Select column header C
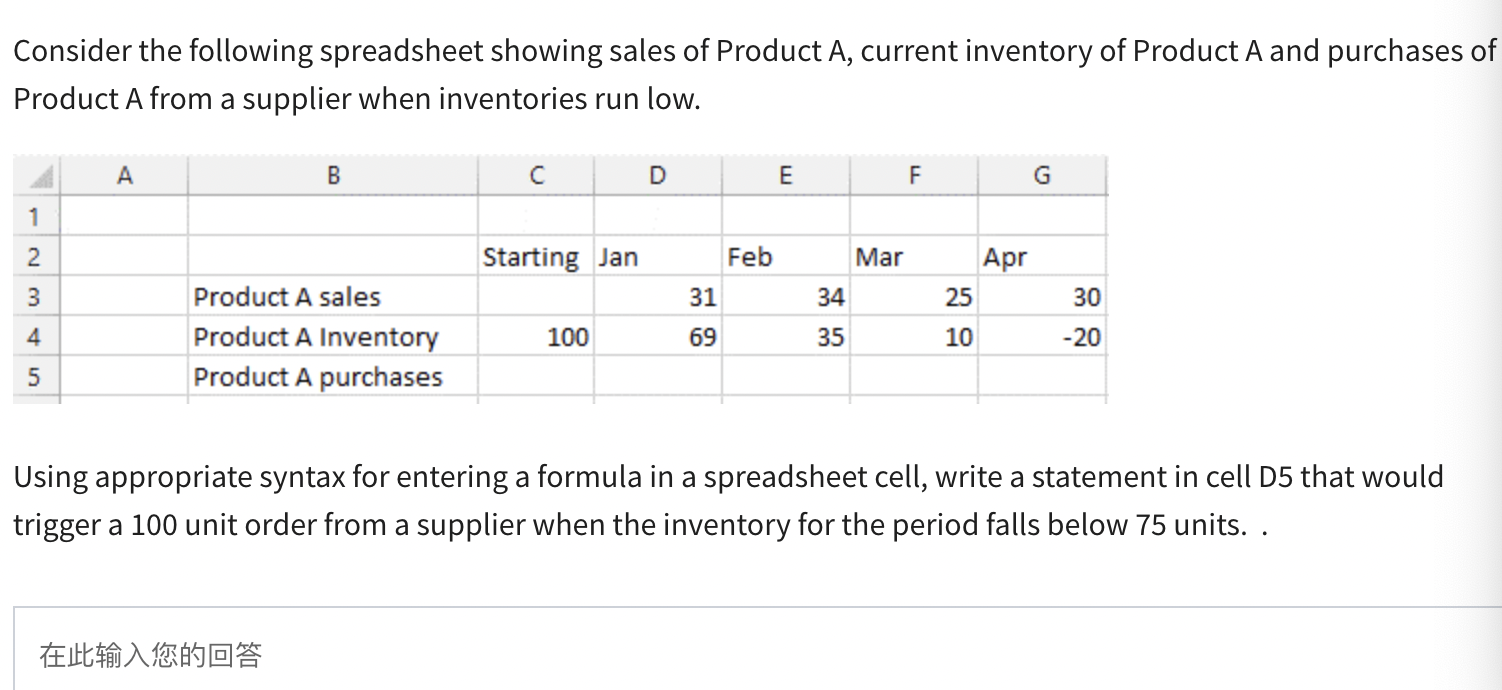1502x690 pixels. tap(538, 175)
